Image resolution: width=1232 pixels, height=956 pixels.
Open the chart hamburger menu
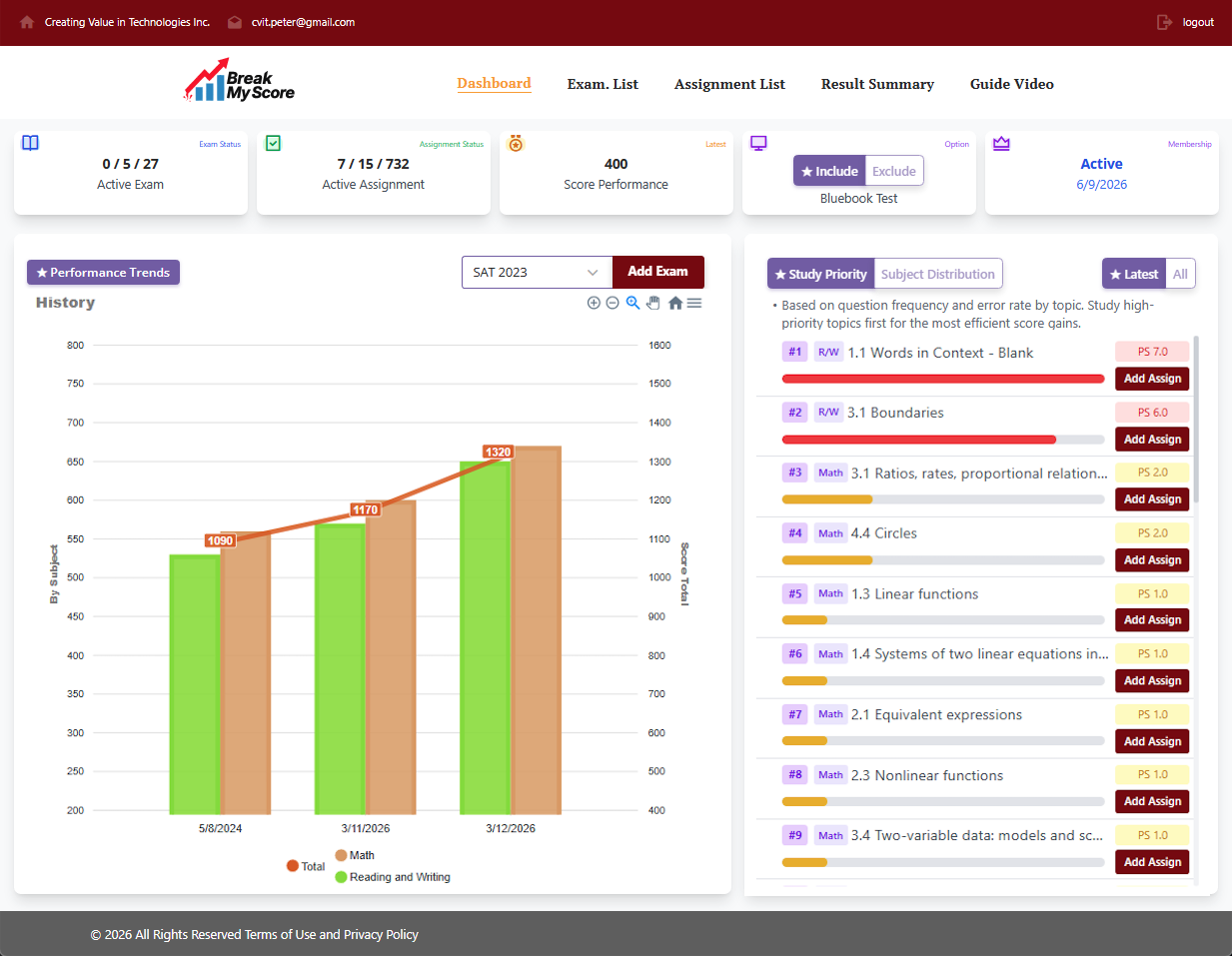click(x=694, y=302)
